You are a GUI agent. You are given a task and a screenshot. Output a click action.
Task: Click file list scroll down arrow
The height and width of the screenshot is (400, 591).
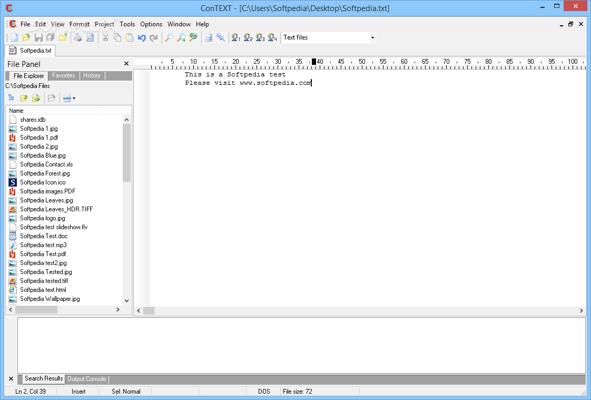point(127,300)
